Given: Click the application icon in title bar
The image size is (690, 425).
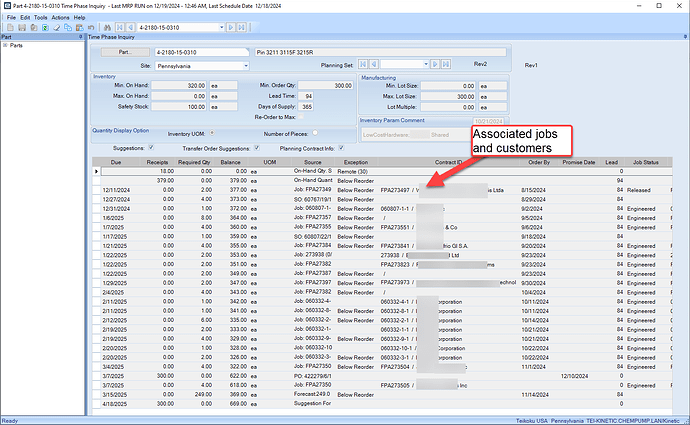Looking at the screenshot, I should tap(7, 6).
